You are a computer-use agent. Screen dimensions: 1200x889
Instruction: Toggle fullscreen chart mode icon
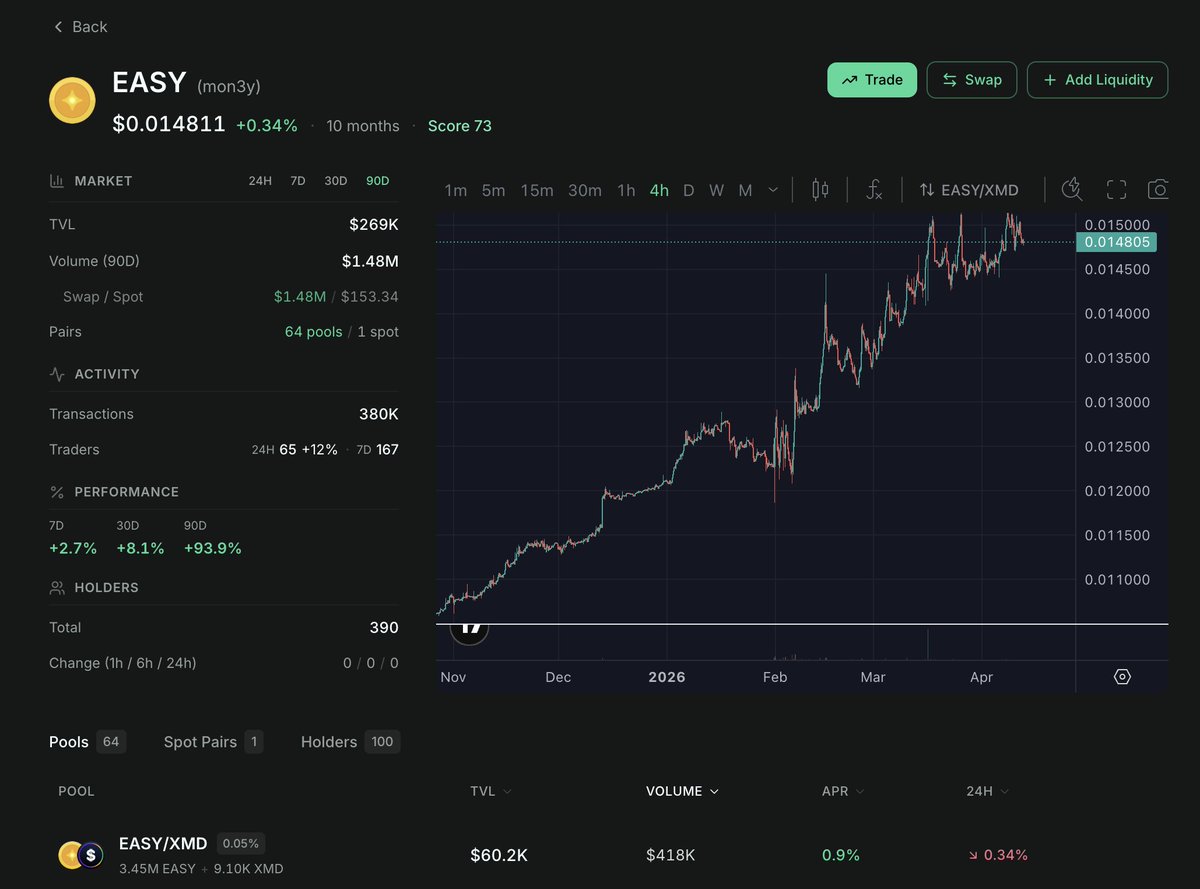click(1116, 190)
